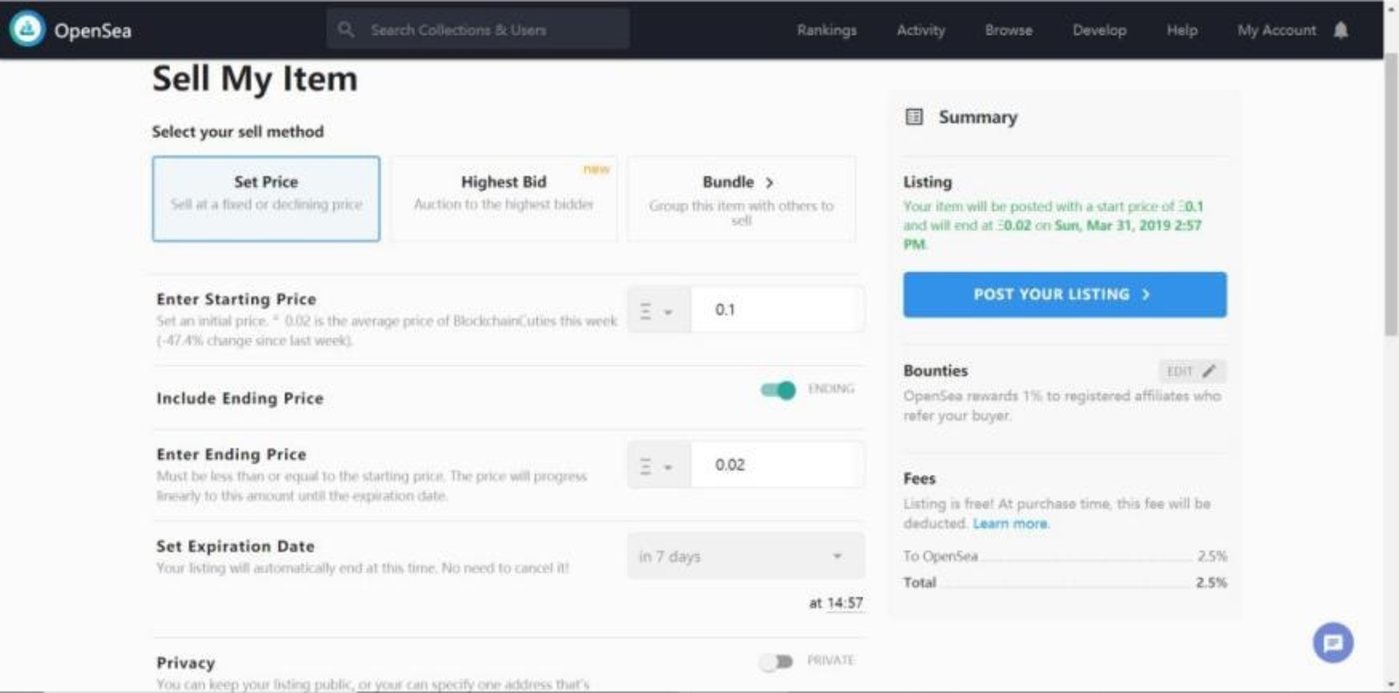The height and width of the screenshot is (693, 1399).
Task: Select the Set Price sell method
Action: (266, 198)
